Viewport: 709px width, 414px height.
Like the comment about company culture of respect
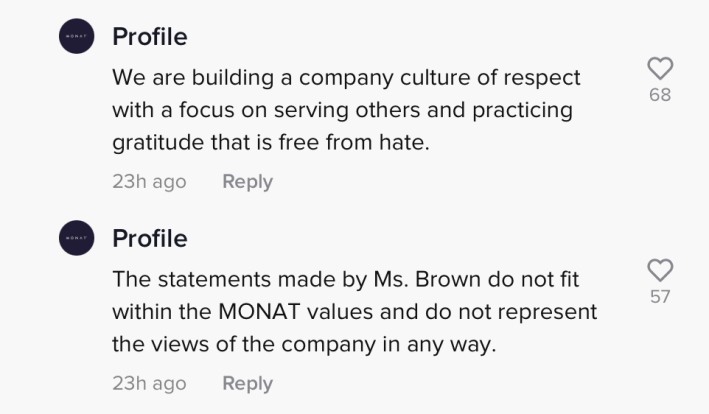pos(660,68)
